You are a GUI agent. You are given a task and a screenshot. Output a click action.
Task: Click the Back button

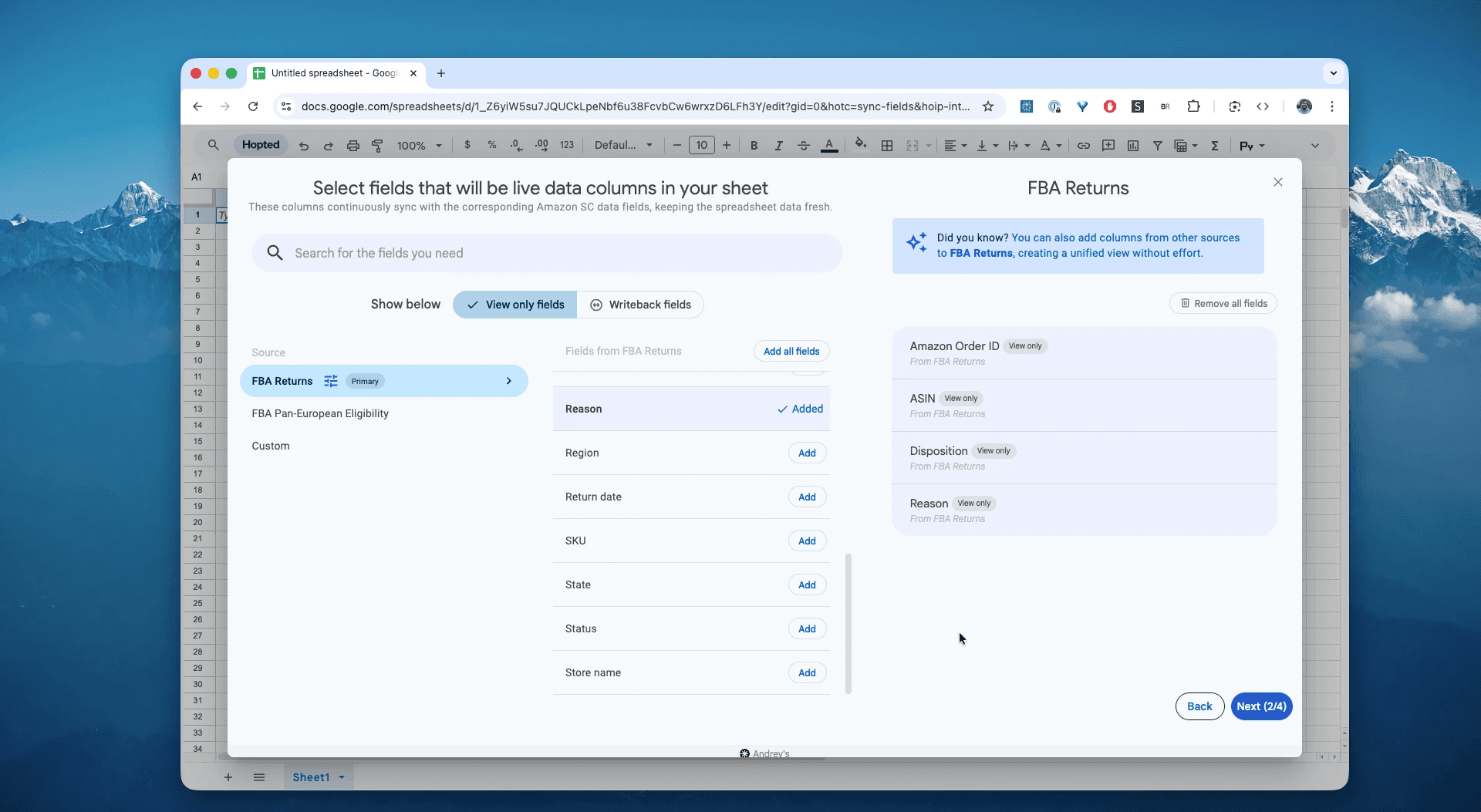click(1199, 706)
